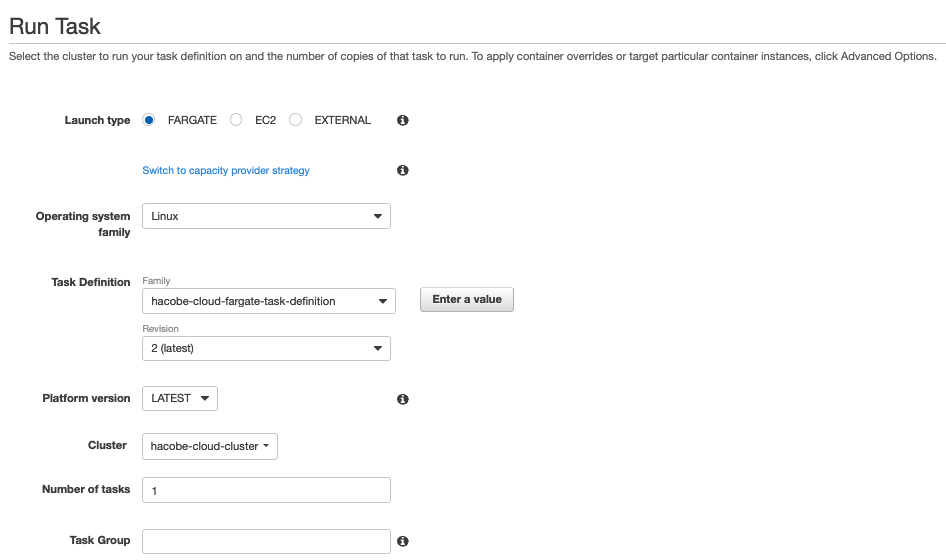Click the Task Definition field label
946x560 pixels.
[91, 282]
